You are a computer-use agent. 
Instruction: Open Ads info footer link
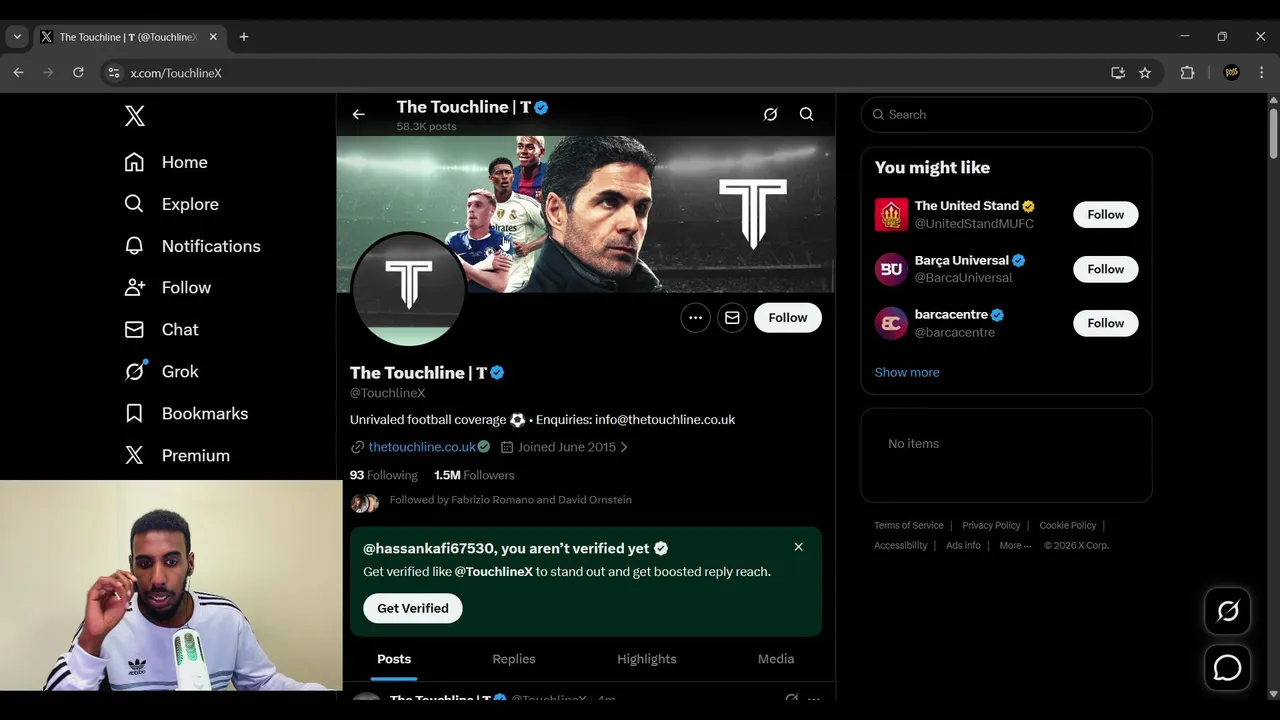[x=963, y=546]
